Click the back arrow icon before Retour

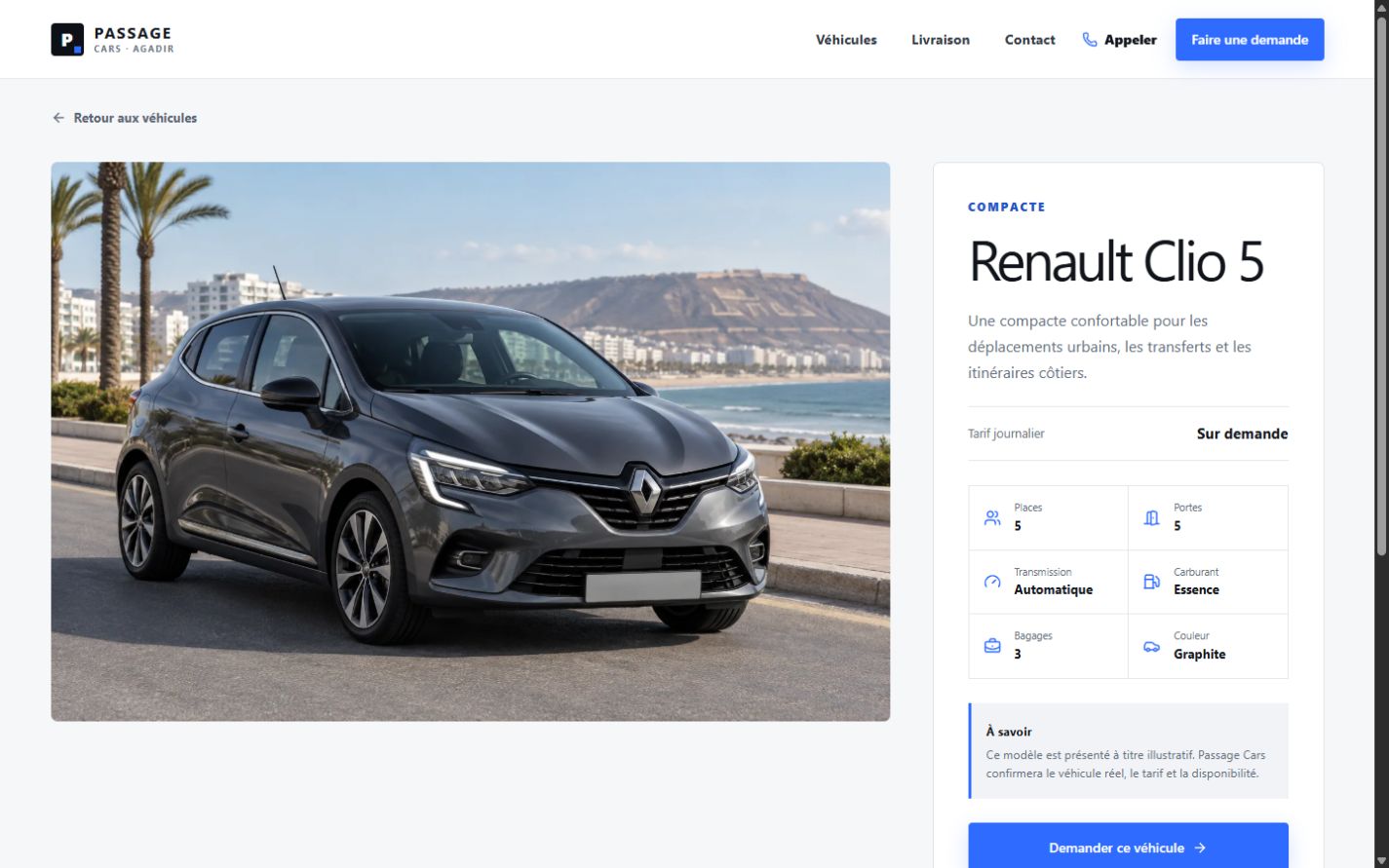pos(58,118)
